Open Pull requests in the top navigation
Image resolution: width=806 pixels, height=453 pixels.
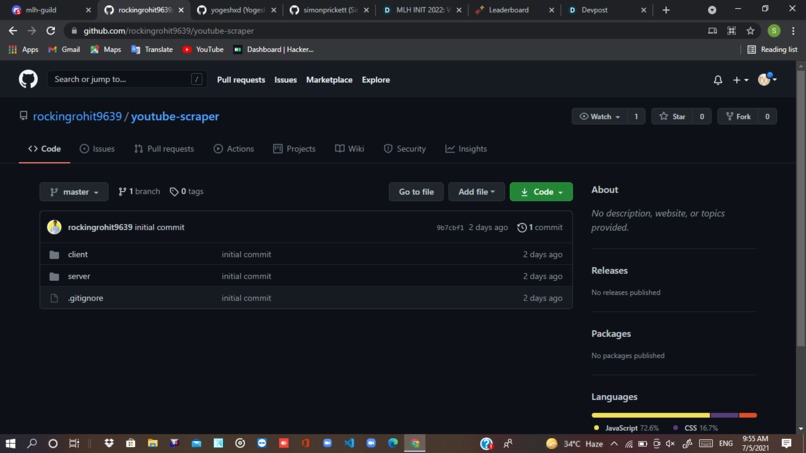point(241,80)
